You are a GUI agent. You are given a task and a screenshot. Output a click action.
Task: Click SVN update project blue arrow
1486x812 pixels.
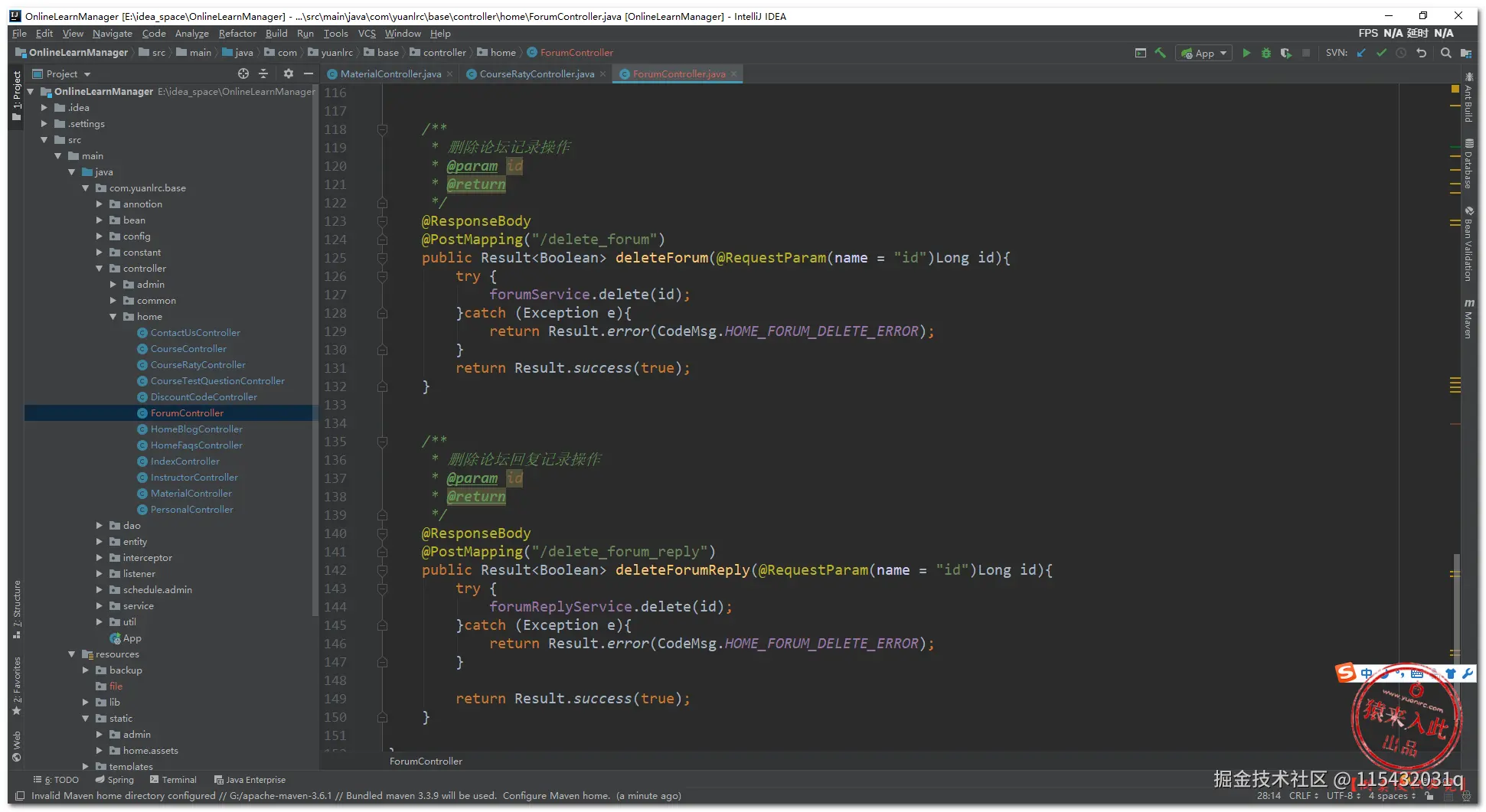pyautogui.click(x=1361, y=53)
